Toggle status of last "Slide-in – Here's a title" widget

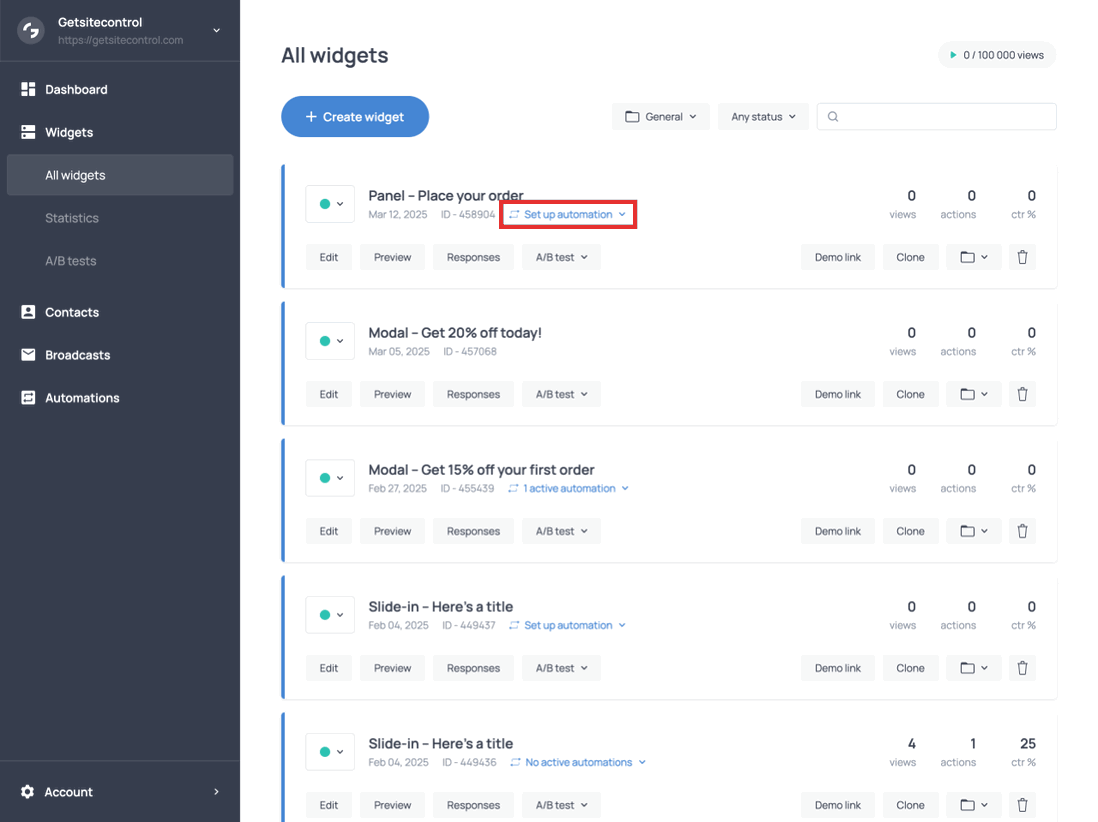[330, 751]
